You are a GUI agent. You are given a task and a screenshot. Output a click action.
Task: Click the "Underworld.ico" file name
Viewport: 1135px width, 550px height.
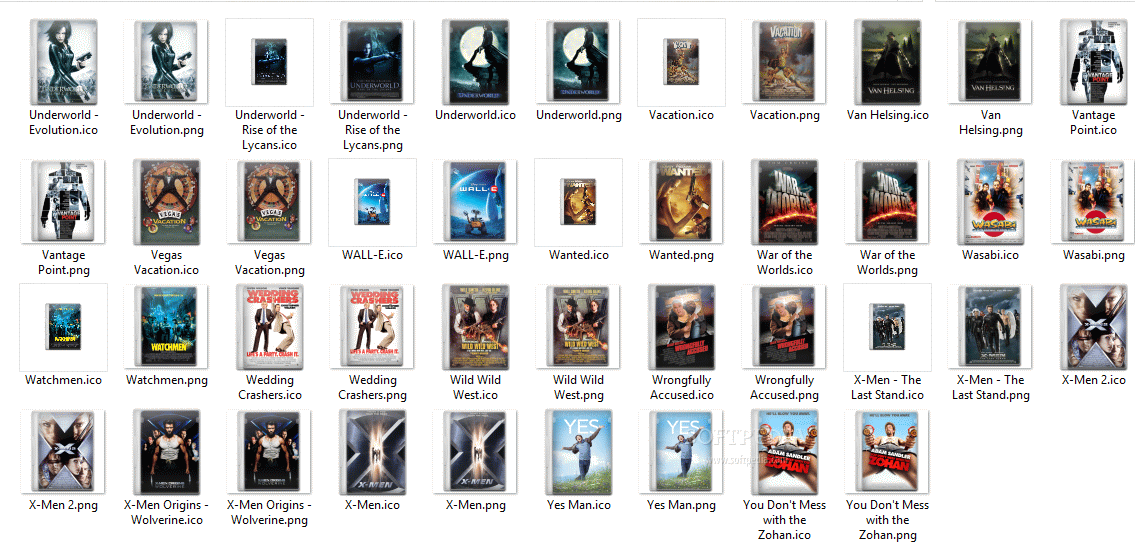475,115
